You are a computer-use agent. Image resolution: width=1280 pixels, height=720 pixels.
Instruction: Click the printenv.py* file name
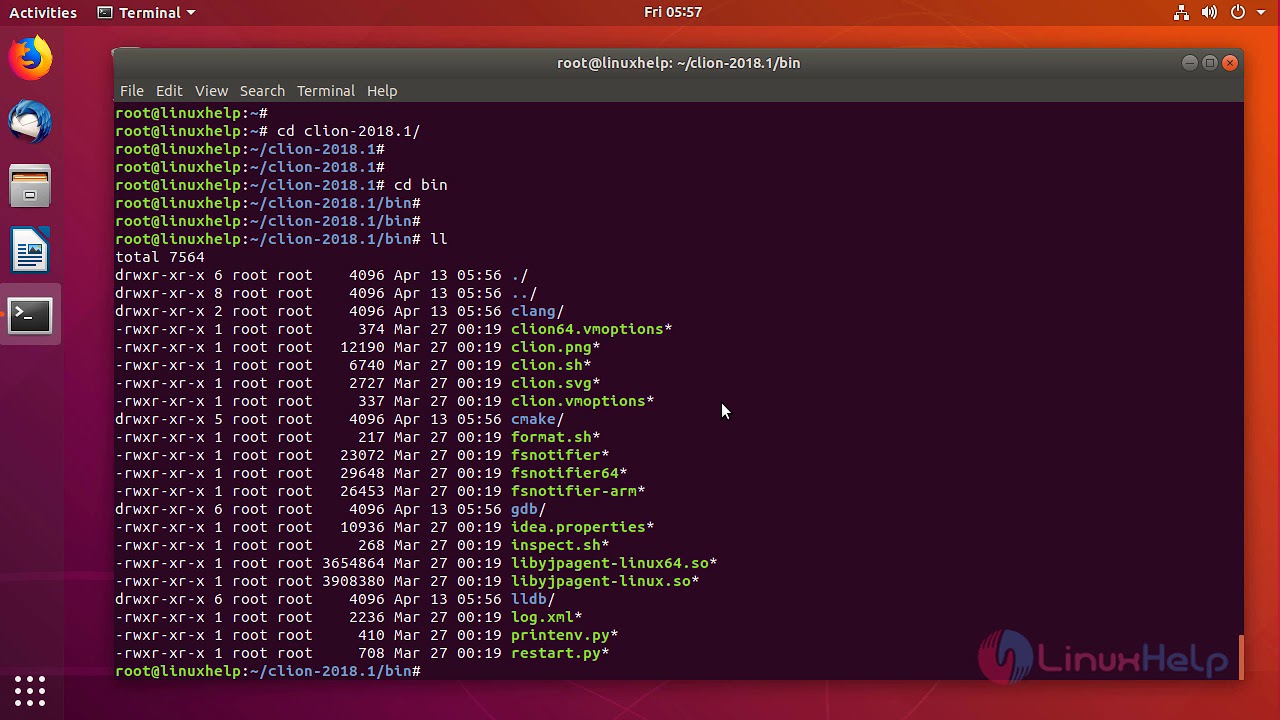(565, 635)
